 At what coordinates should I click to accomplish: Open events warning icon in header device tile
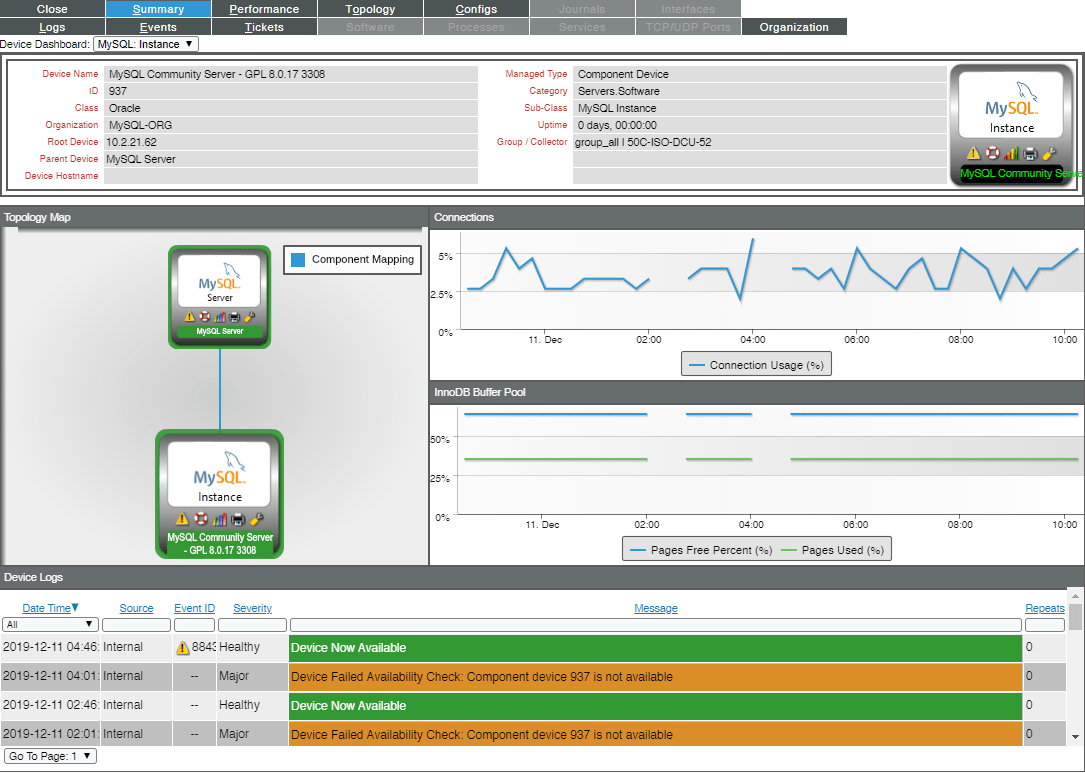[974, 153]
